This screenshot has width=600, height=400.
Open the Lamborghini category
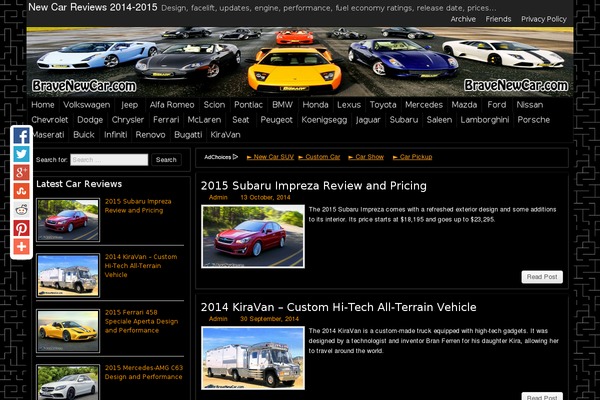tap(485, 120)
